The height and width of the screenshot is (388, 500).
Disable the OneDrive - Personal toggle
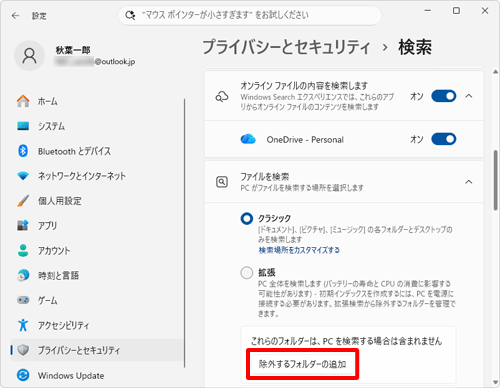[444, 139]
